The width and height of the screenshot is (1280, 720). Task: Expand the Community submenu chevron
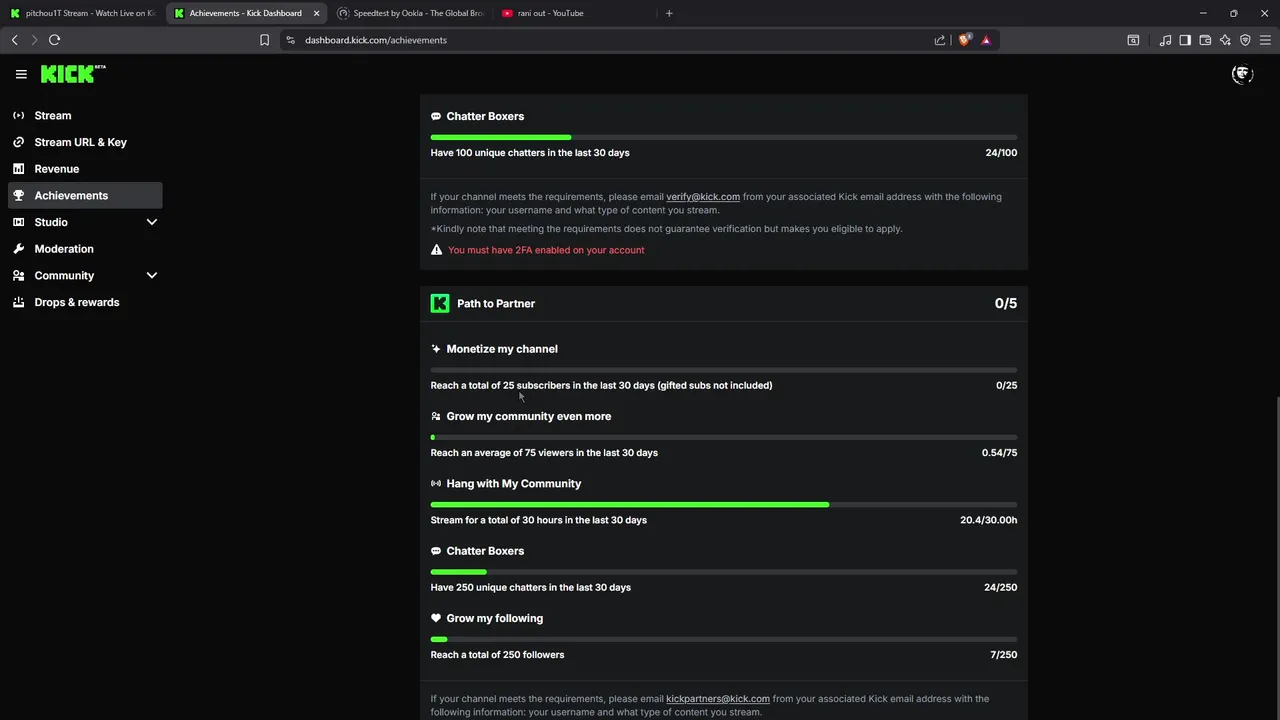click(x=152, y=275)
